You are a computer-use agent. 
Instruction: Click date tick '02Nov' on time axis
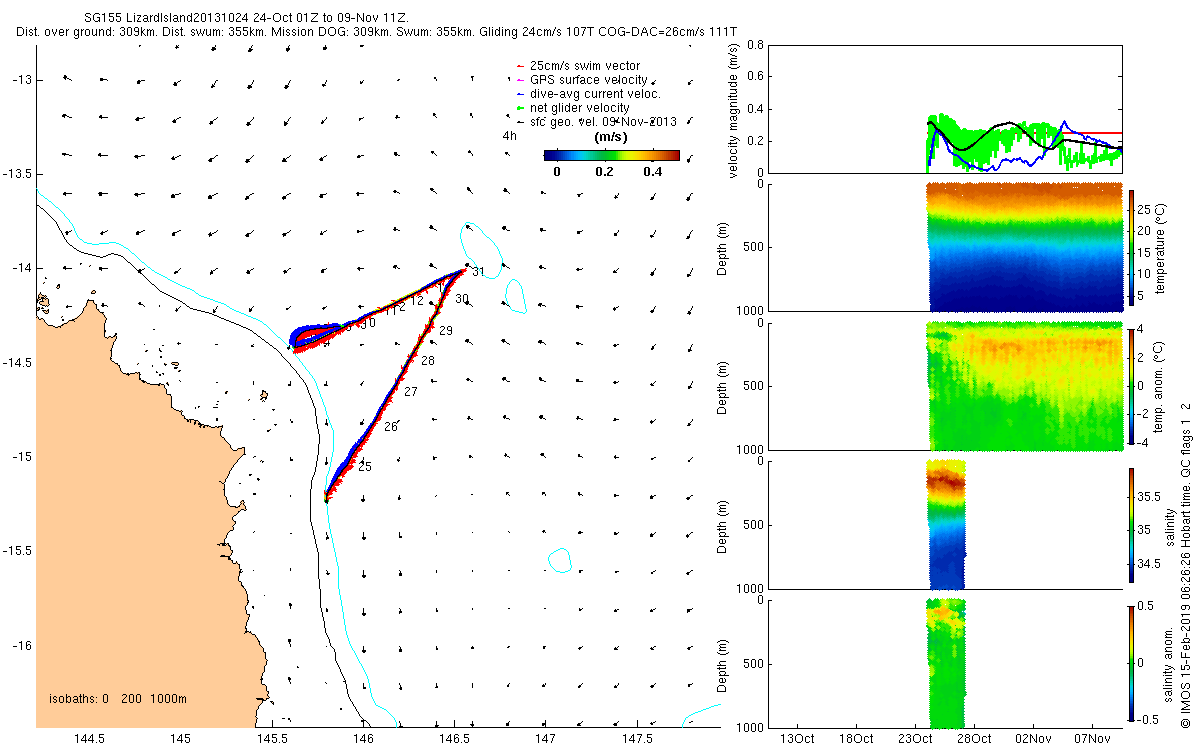[x=1033, y=739]
